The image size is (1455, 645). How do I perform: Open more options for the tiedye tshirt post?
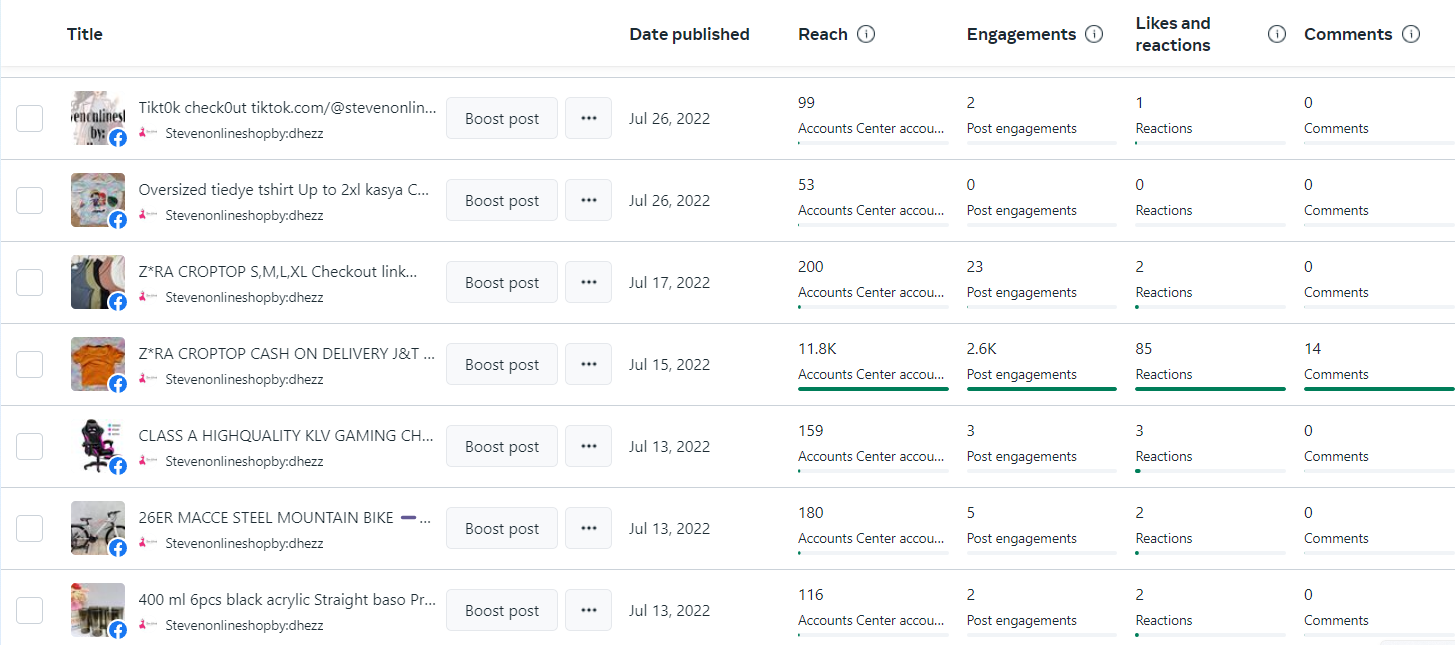588,200
